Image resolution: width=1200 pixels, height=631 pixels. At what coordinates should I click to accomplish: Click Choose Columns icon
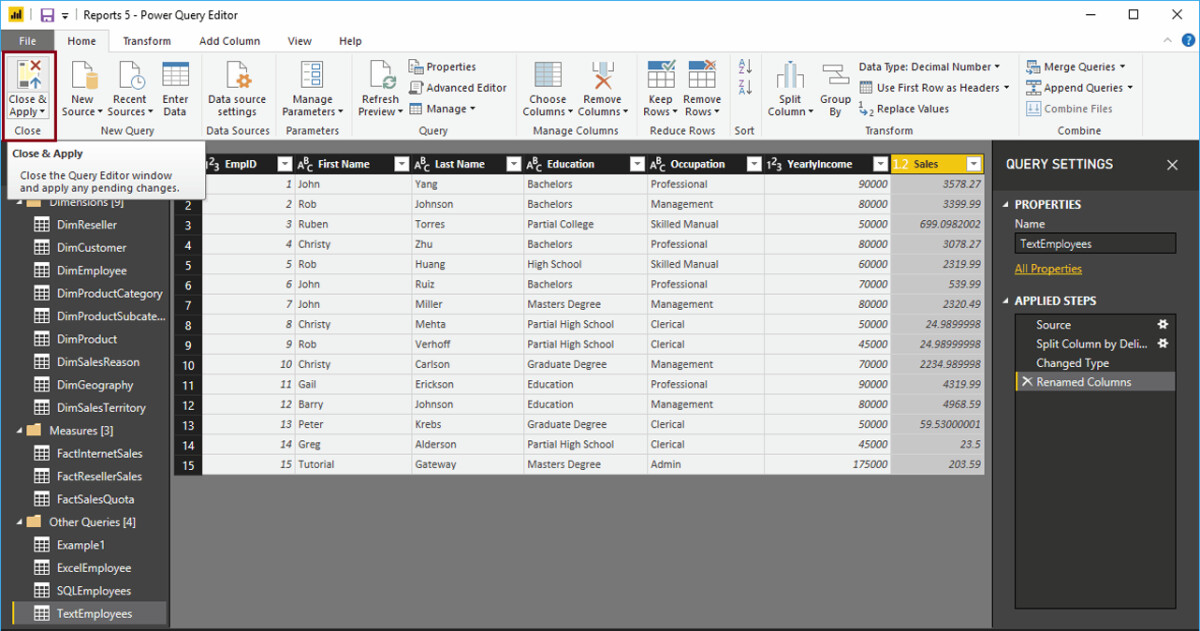(548, 75)
